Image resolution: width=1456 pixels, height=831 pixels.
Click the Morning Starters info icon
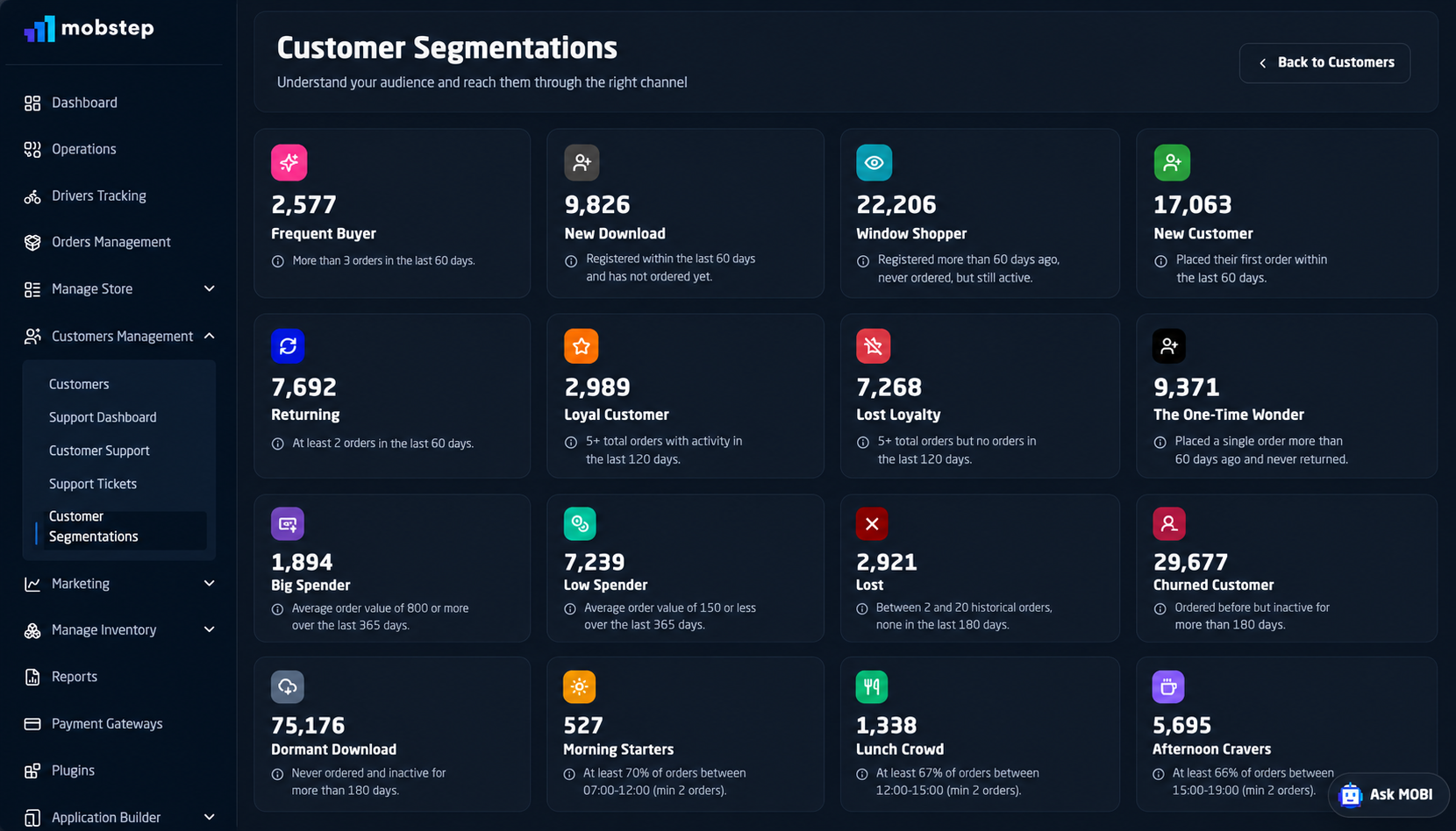pos(569,774)
